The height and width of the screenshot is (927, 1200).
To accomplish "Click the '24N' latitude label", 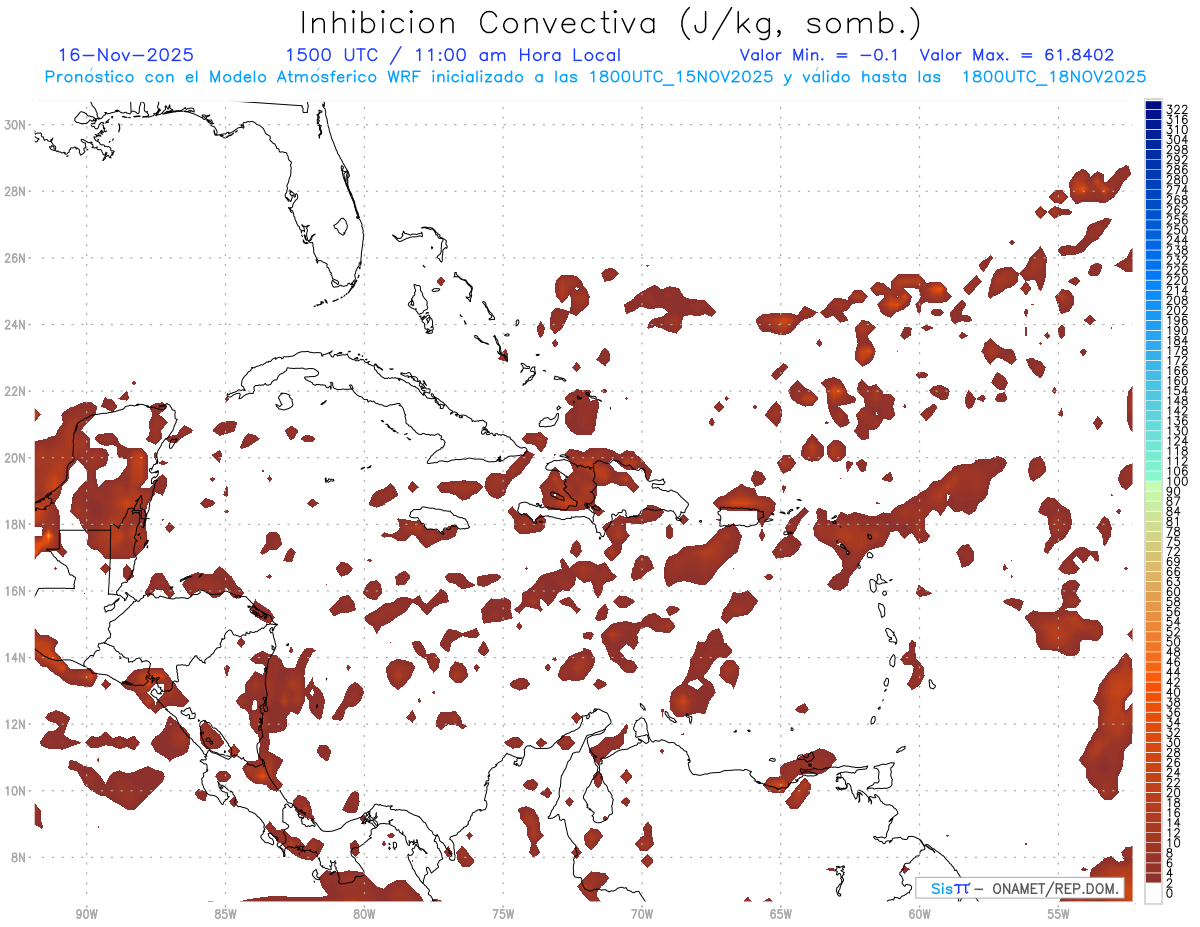I will 15,325.
